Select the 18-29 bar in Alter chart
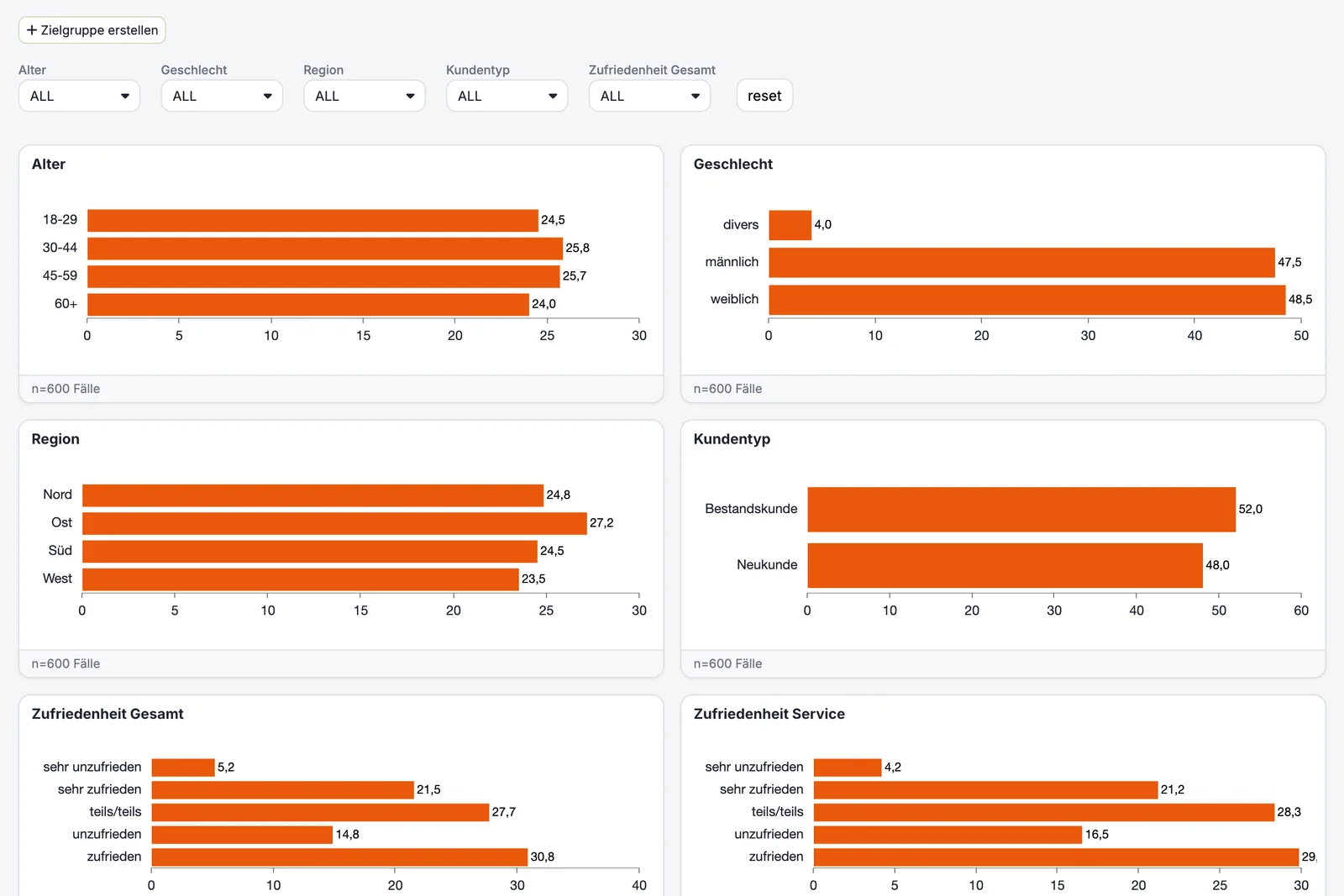1344x896 pixels. (x=312, y=220)
